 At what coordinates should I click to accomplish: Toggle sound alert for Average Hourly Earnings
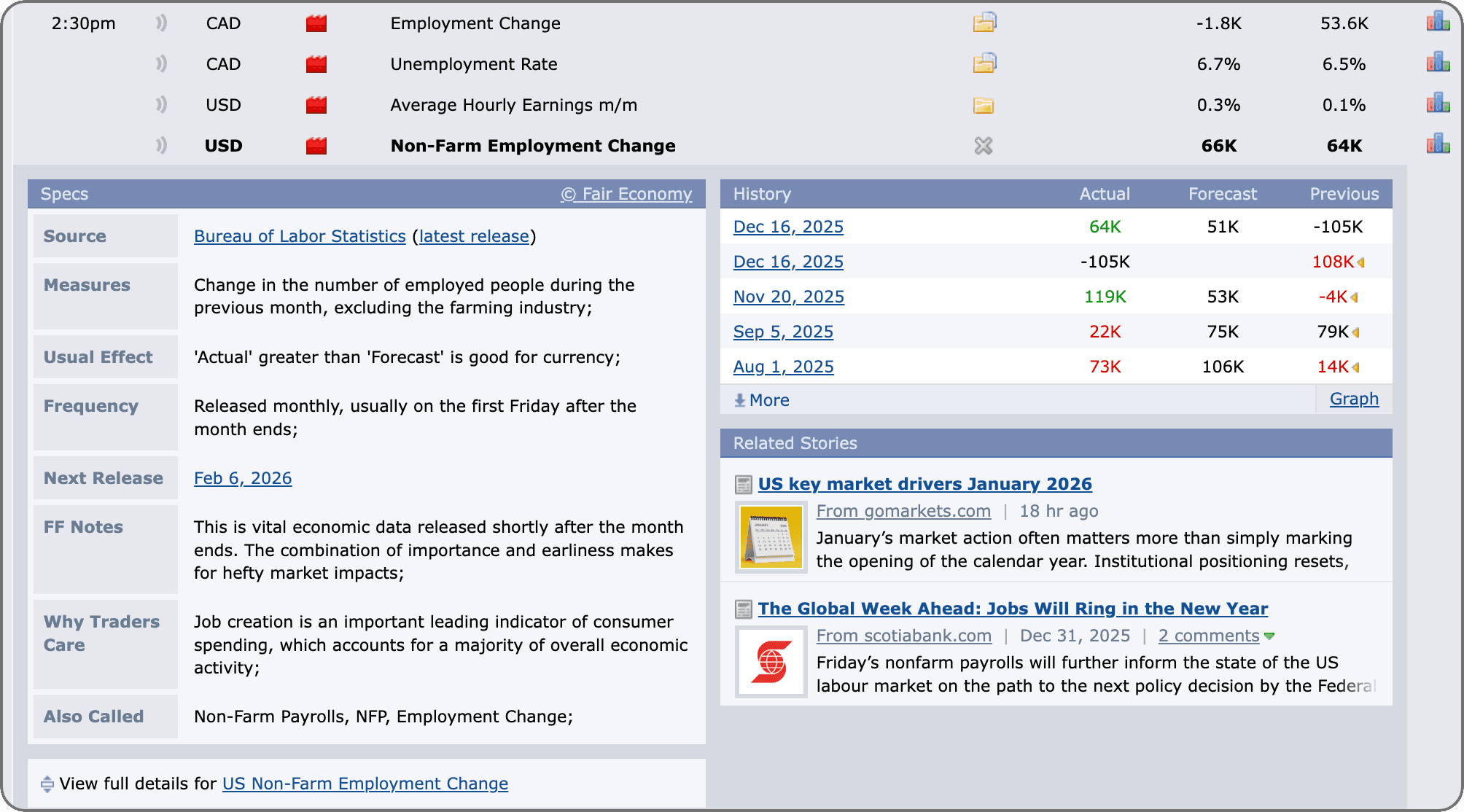click(161, 105)
